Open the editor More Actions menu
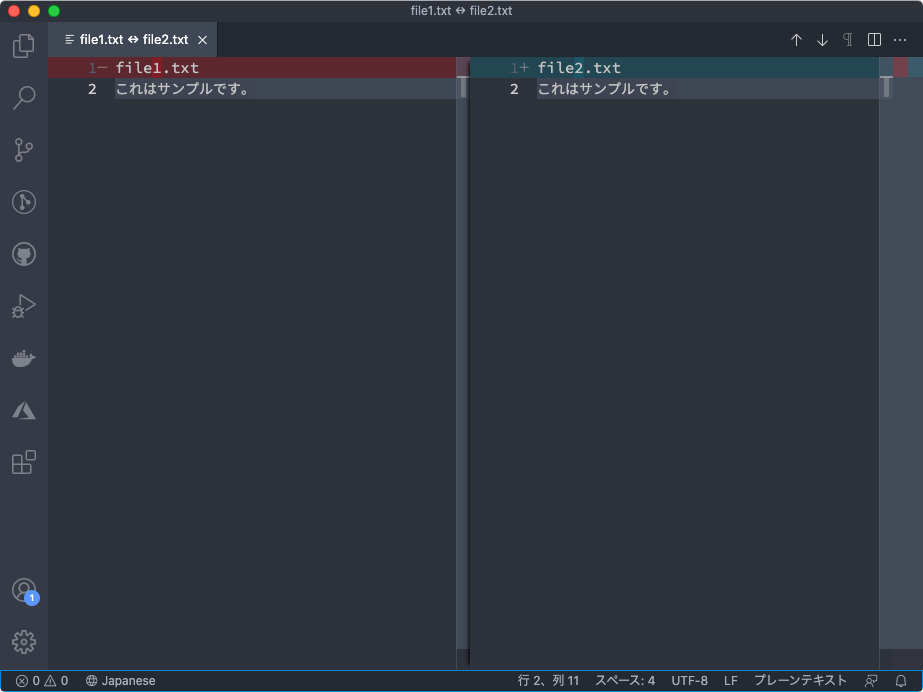The image size is (923, 692). click(x=899, y=39)
